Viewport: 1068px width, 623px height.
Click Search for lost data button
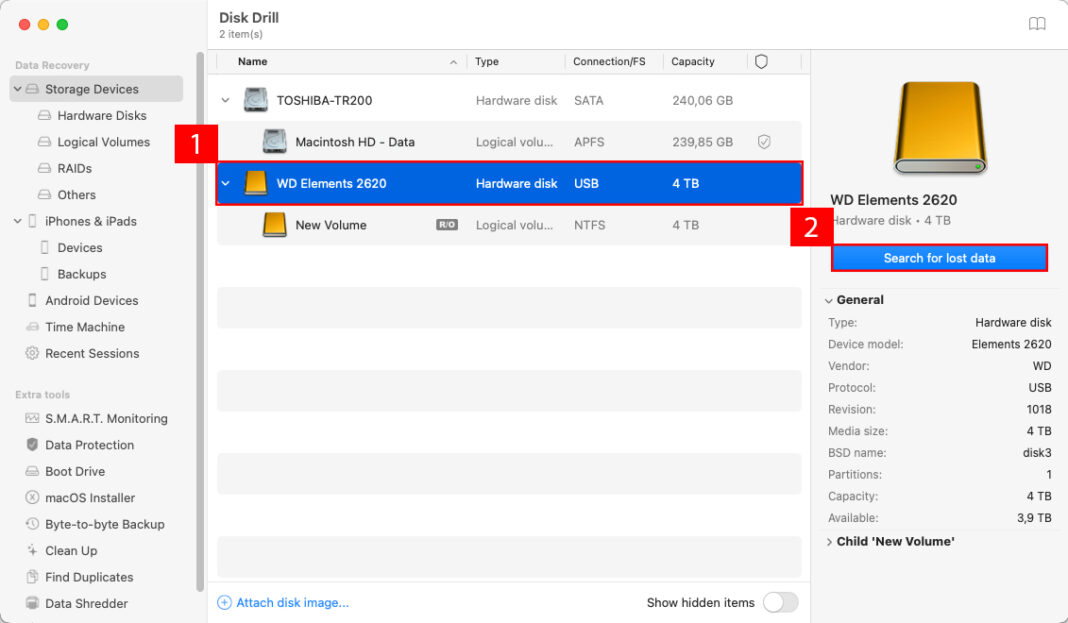[939, 258]
